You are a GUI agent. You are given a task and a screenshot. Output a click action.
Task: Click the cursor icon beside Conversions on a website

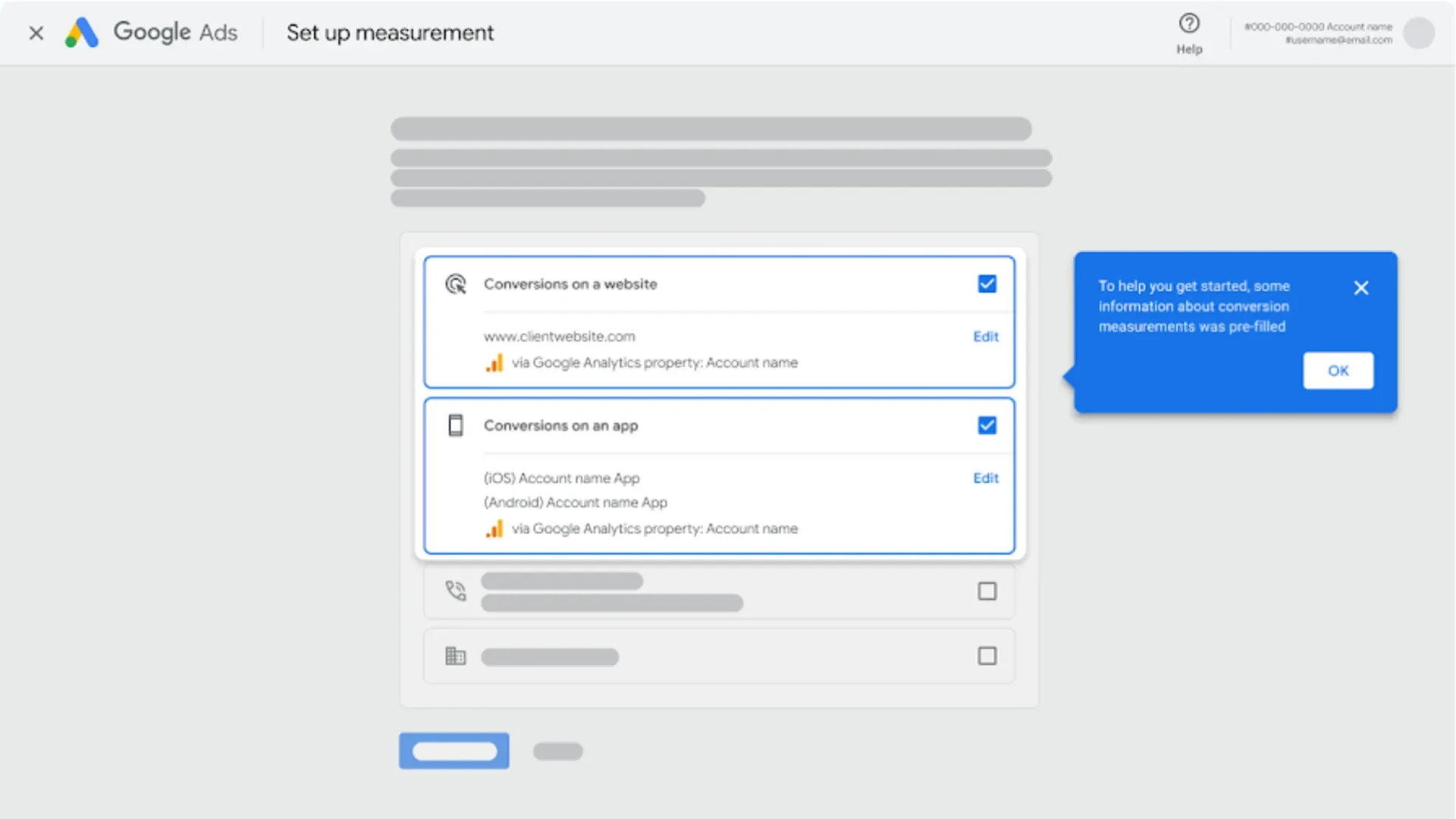[456, 284]
